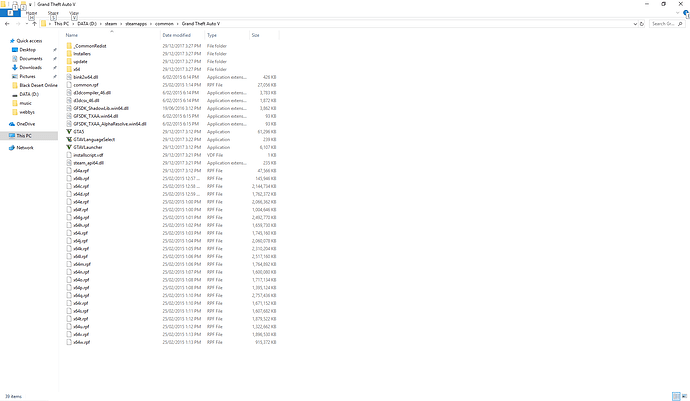Screen dimensions: 690x401
Task: Click the Back navigation arrow
Action: coord(7,24)
